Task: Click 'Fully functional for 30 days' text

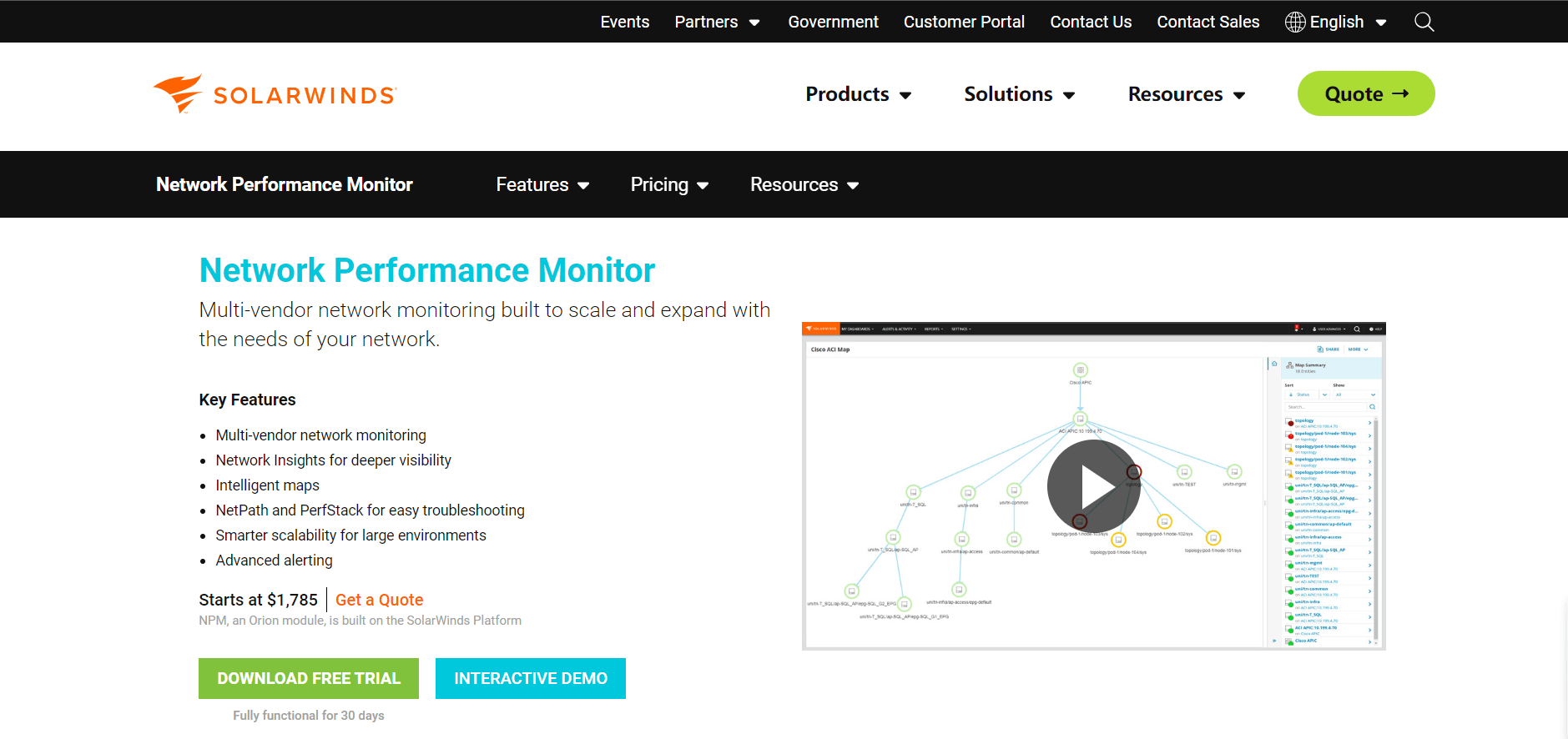Action: point(309,716)
